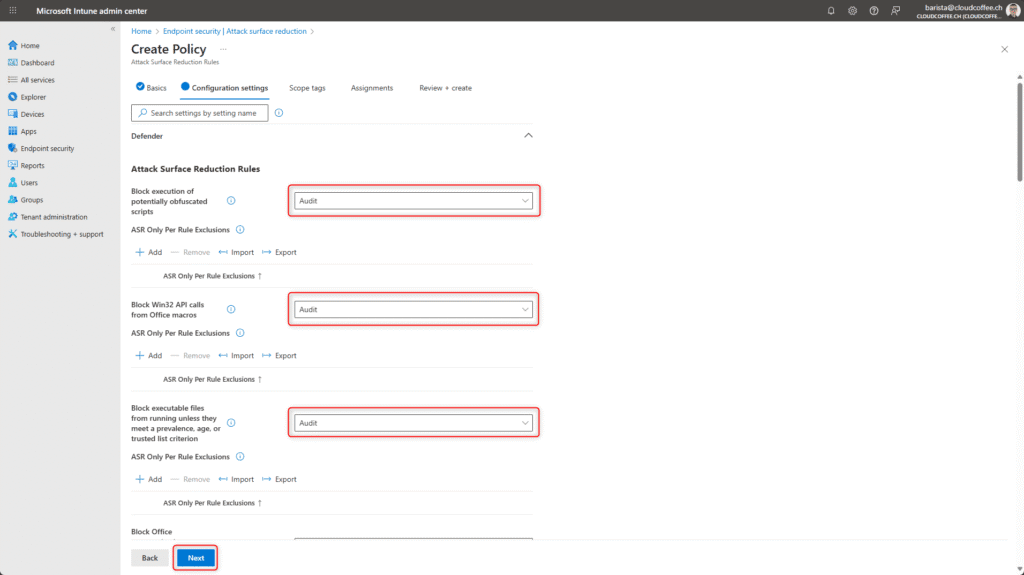Click info icon beside obfuscated scripts rule
The width and height of the screenshot is (1024, 575).
tap(231, 201)
